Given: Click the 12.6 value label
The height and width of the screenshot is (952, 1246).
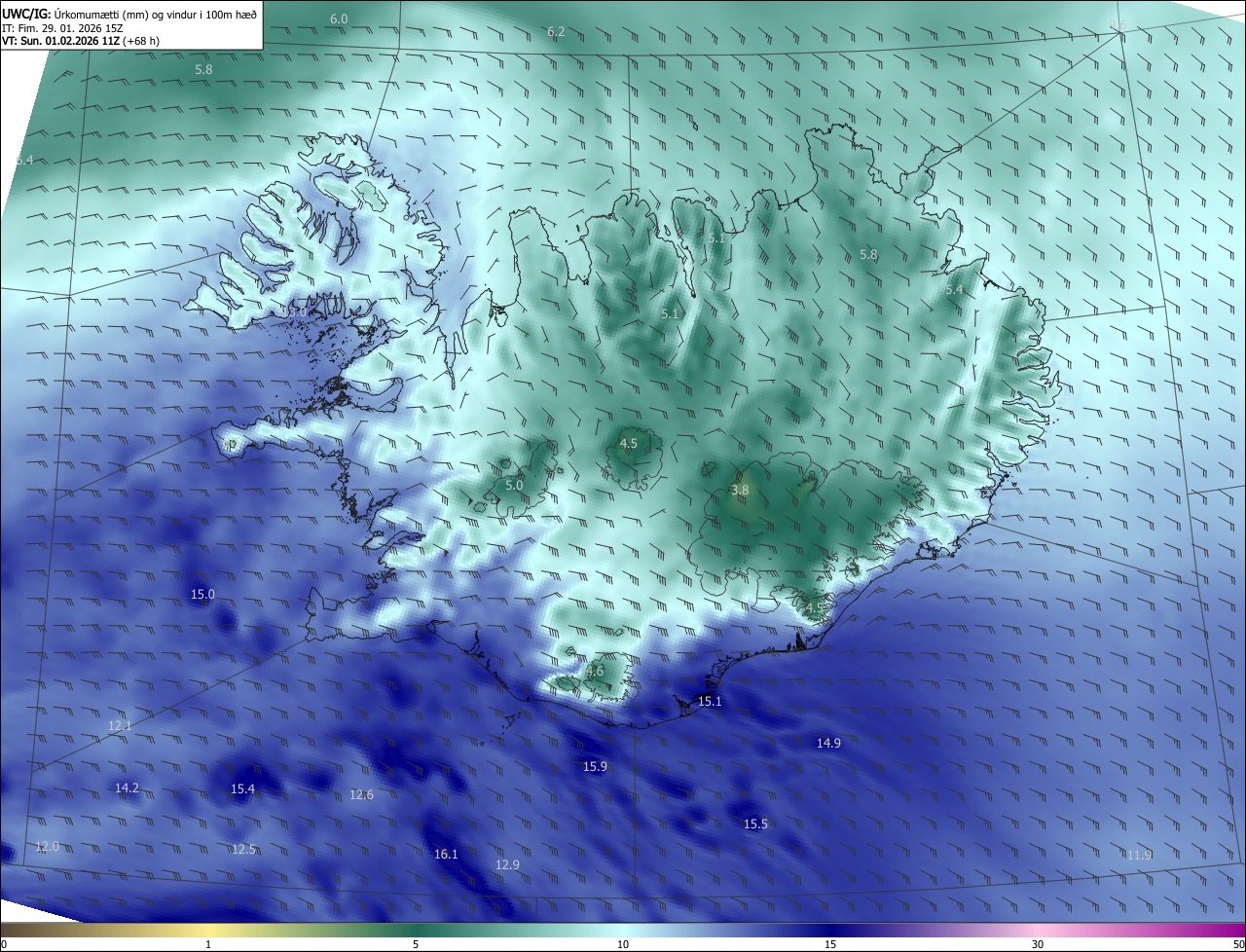Looking at the screenshot, I should pos(361,795).
